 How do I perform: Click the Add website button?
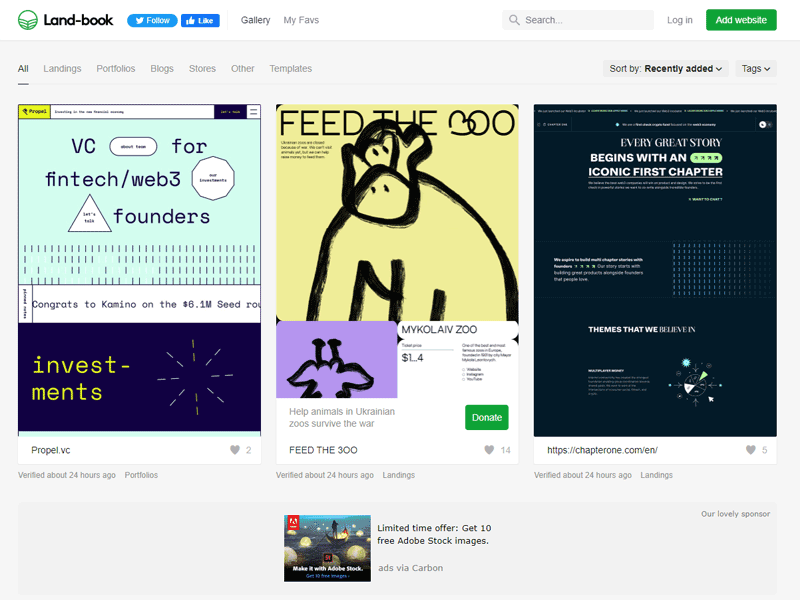741,20
